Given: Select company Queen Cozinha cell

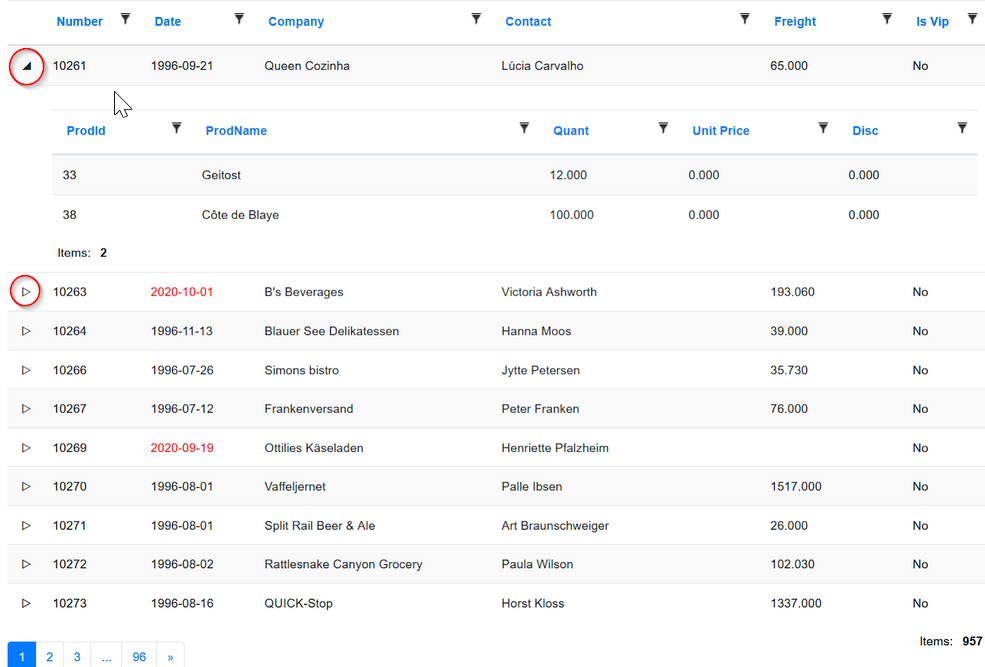Looking at the screenshot, I should [307, 66].
